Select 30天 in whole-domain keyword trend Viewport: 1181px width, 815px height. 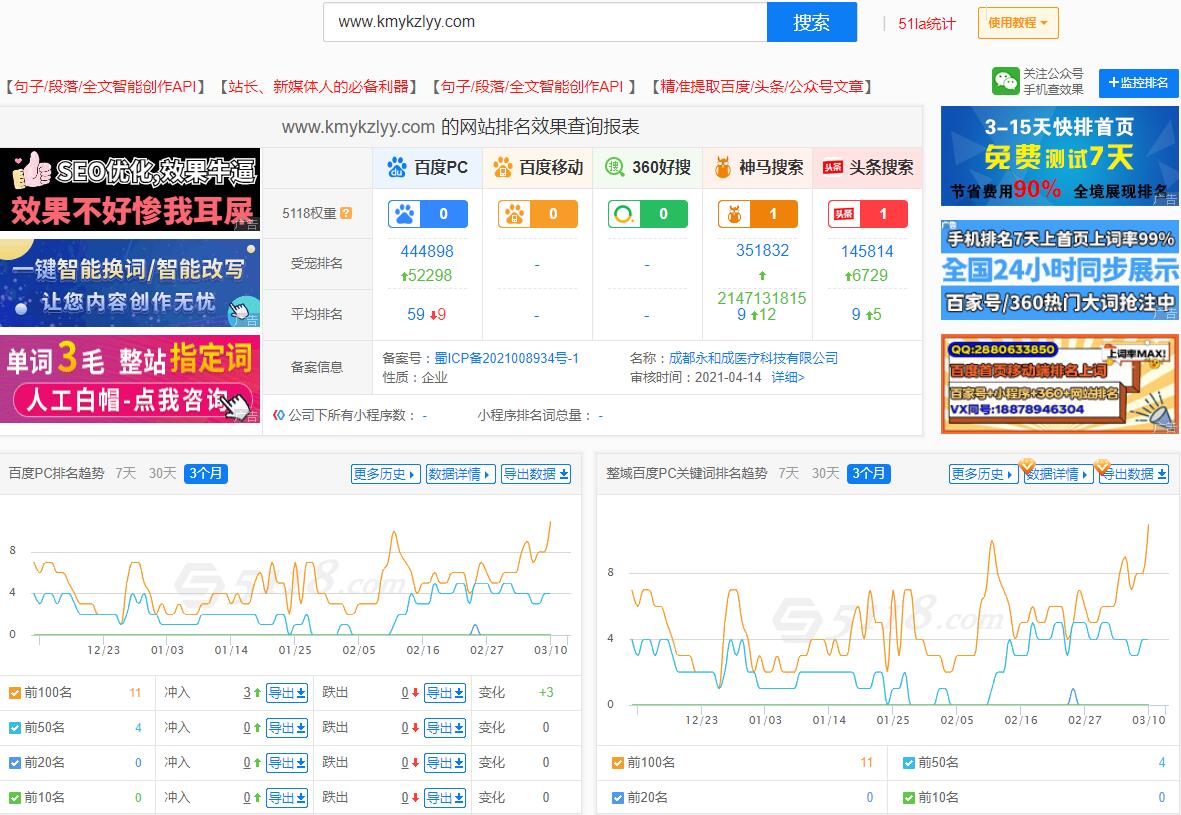click(x=825, y=473)
